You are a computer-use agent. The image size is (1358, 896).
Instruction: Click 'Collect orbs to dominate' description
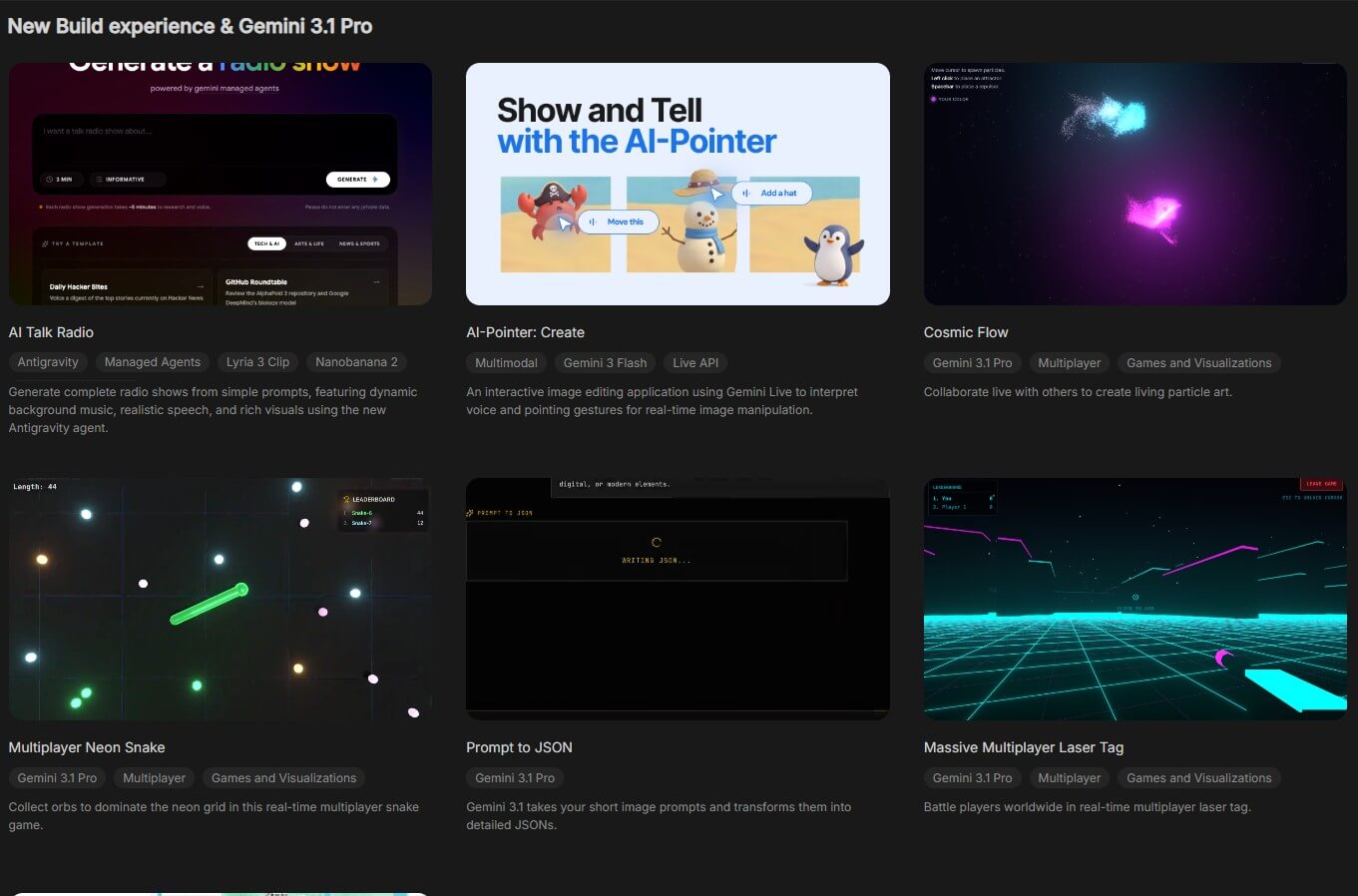point(214,816)
